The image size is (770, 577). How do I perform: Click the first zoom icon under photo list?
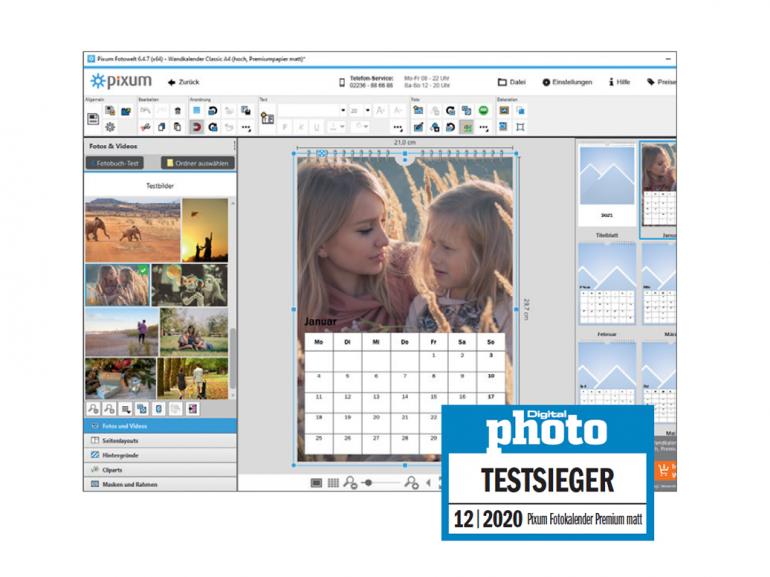pyautogui.click(x=93, y=409)
